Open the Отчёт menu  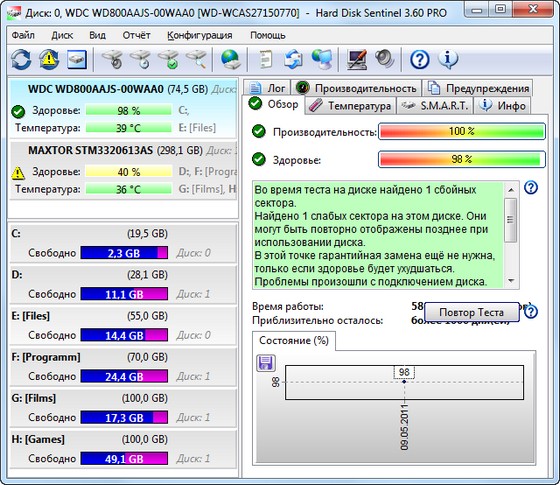pyautogui.click(x=136, y=35)
